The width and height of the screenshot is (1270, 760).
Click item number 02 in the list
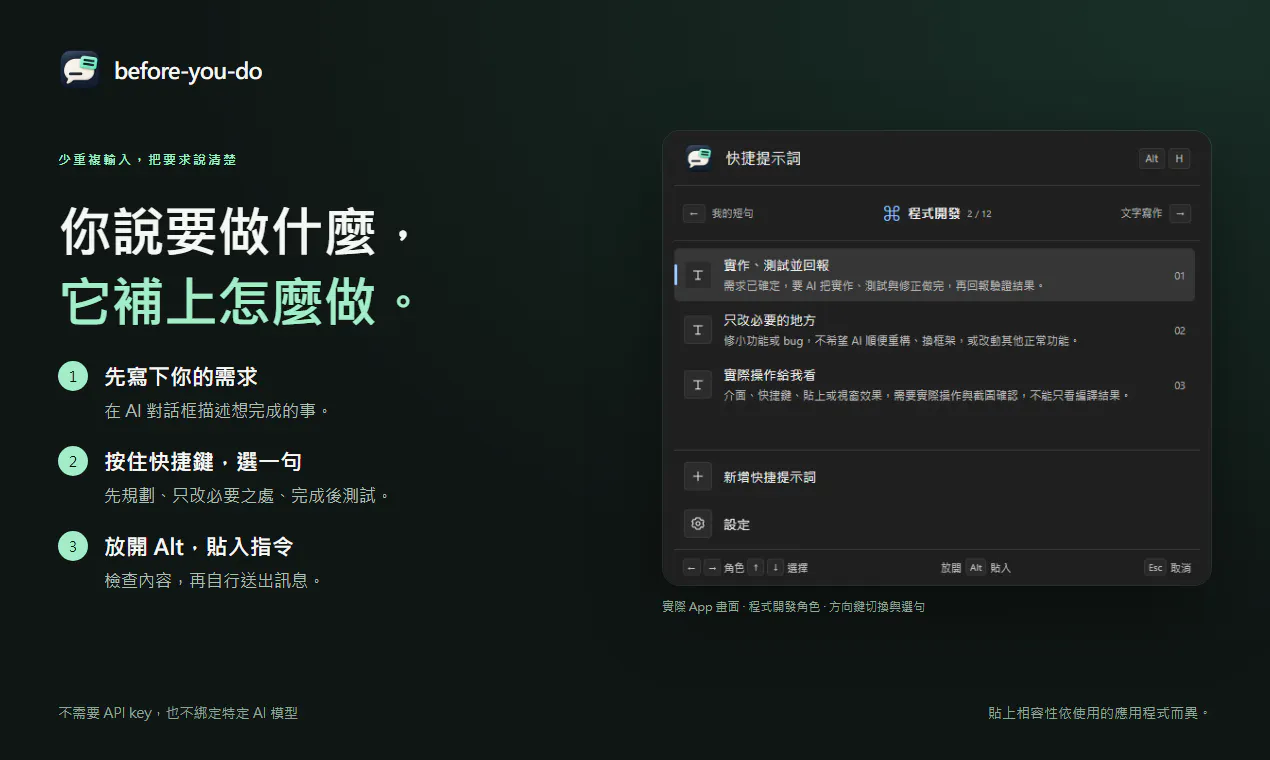1179,331
